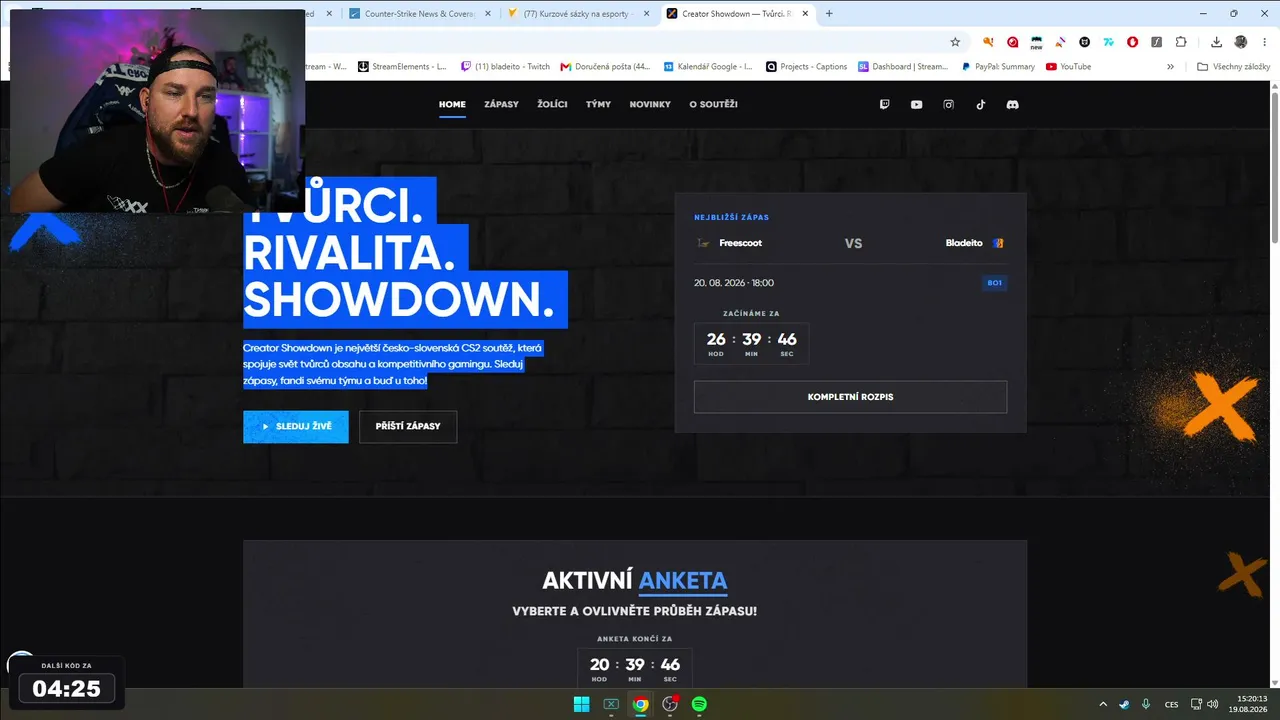Open ZÁPASY navigation item
1280x720 pixels.
(x=501, y=104)
